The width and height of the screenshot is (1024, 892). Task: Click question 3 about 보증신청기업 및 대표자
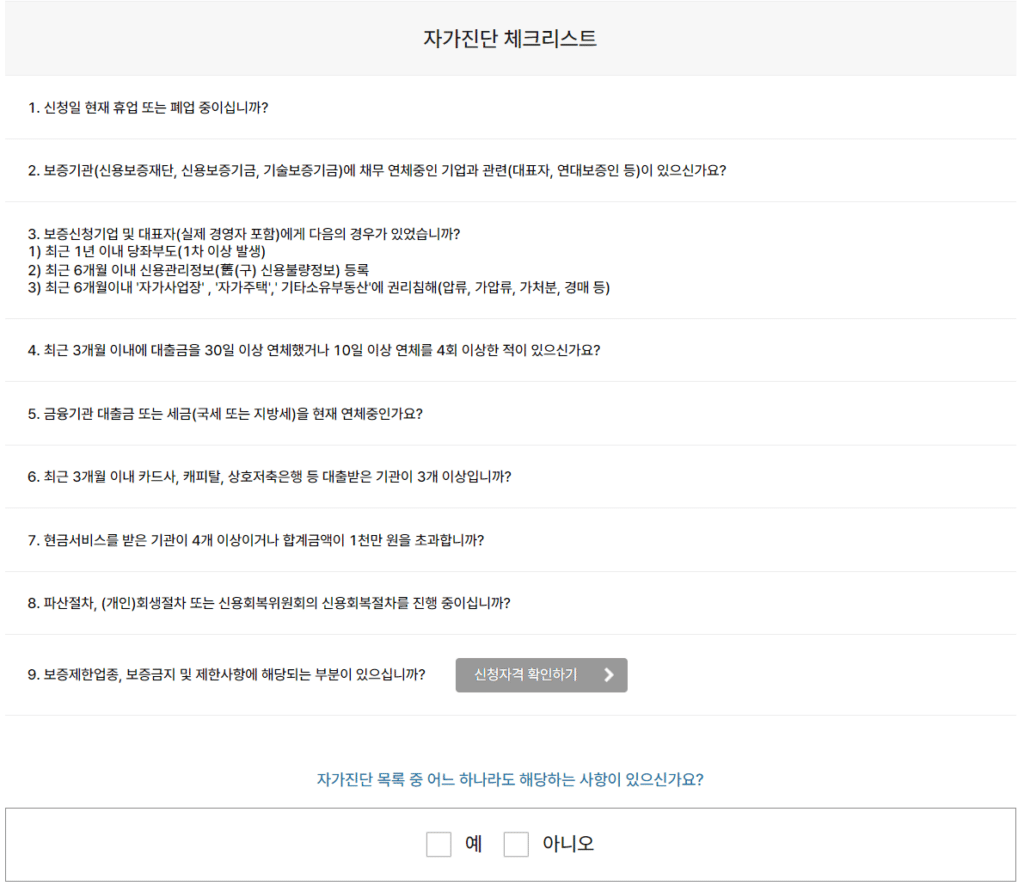pos(244,234)
